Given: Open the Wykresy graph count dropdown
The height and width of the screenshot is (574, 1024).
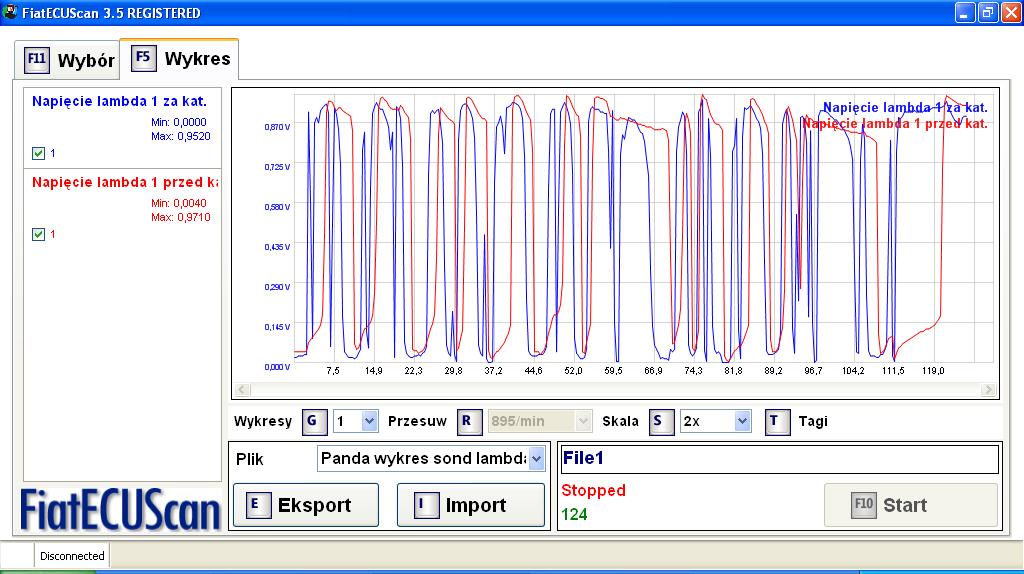Looking at the screenshot, I should pyautogui.click(x=368, y=421).
